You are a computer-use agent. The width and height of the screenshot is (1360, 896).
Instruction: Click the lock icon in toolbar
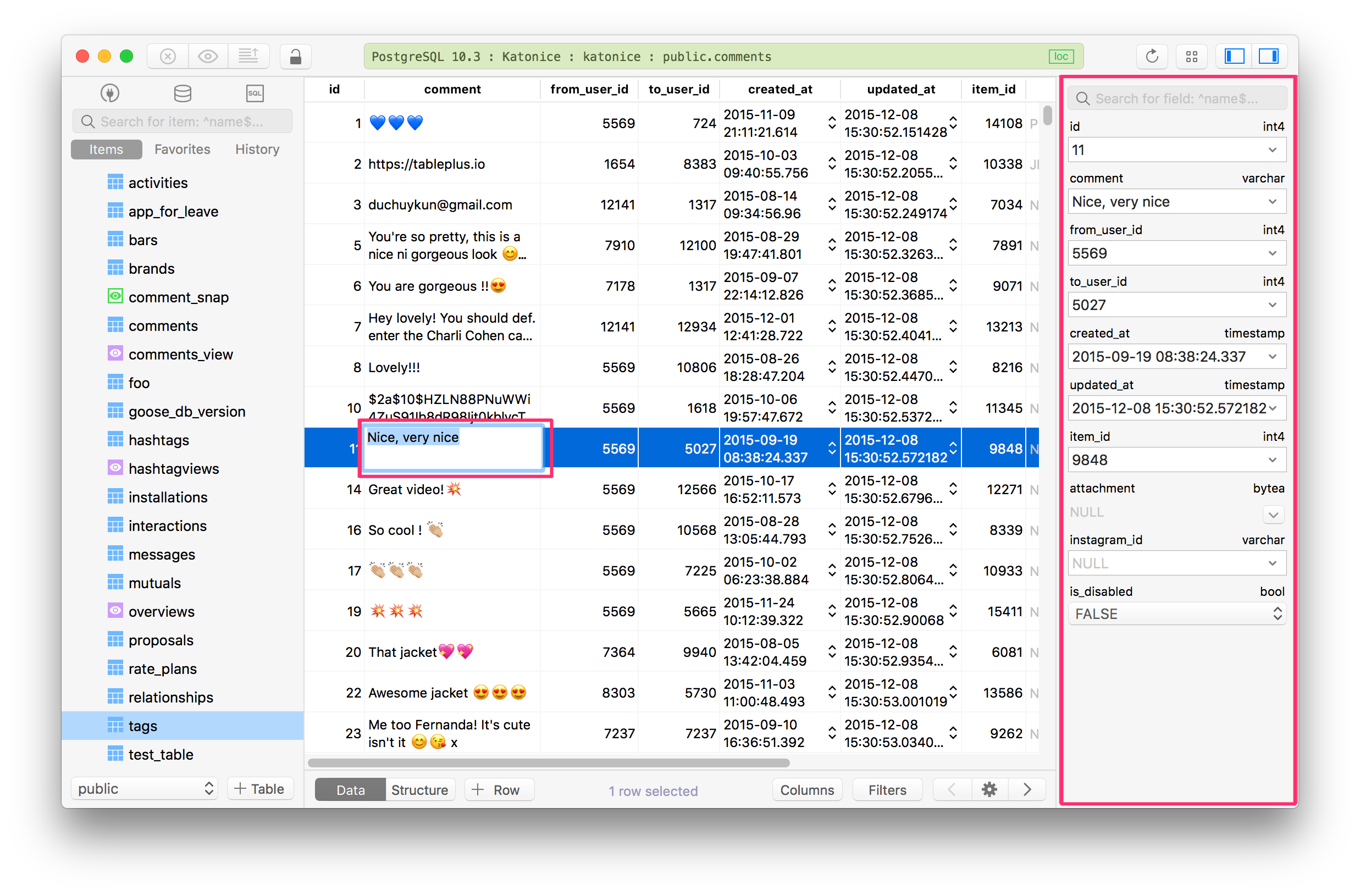tap(295, 57)
